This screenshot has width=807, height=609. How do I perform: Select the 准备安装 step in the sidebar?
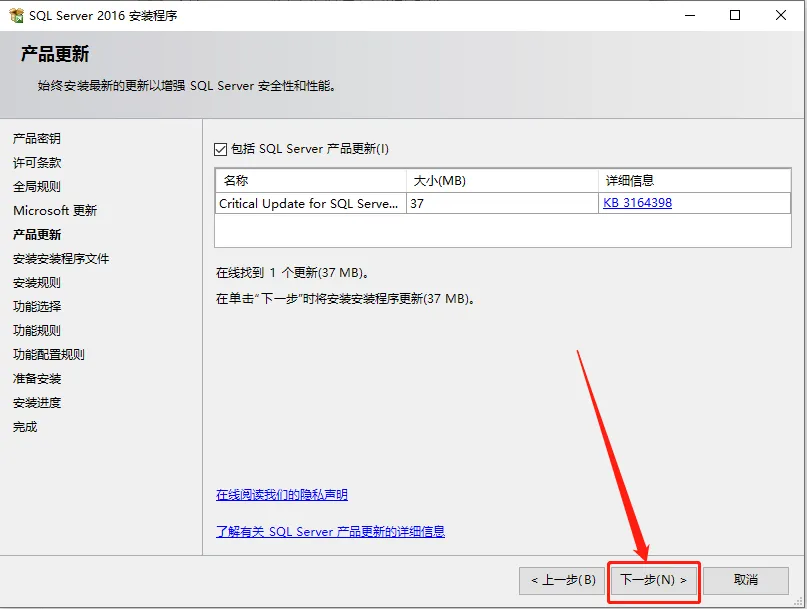[37, 379]
